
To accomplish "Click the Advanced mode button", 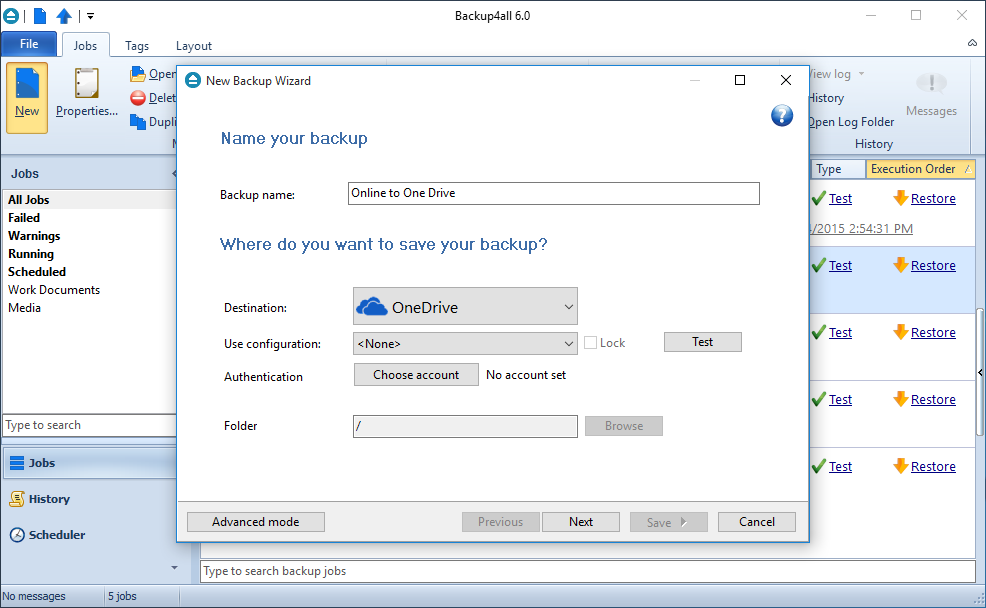I will coord(256,522).
